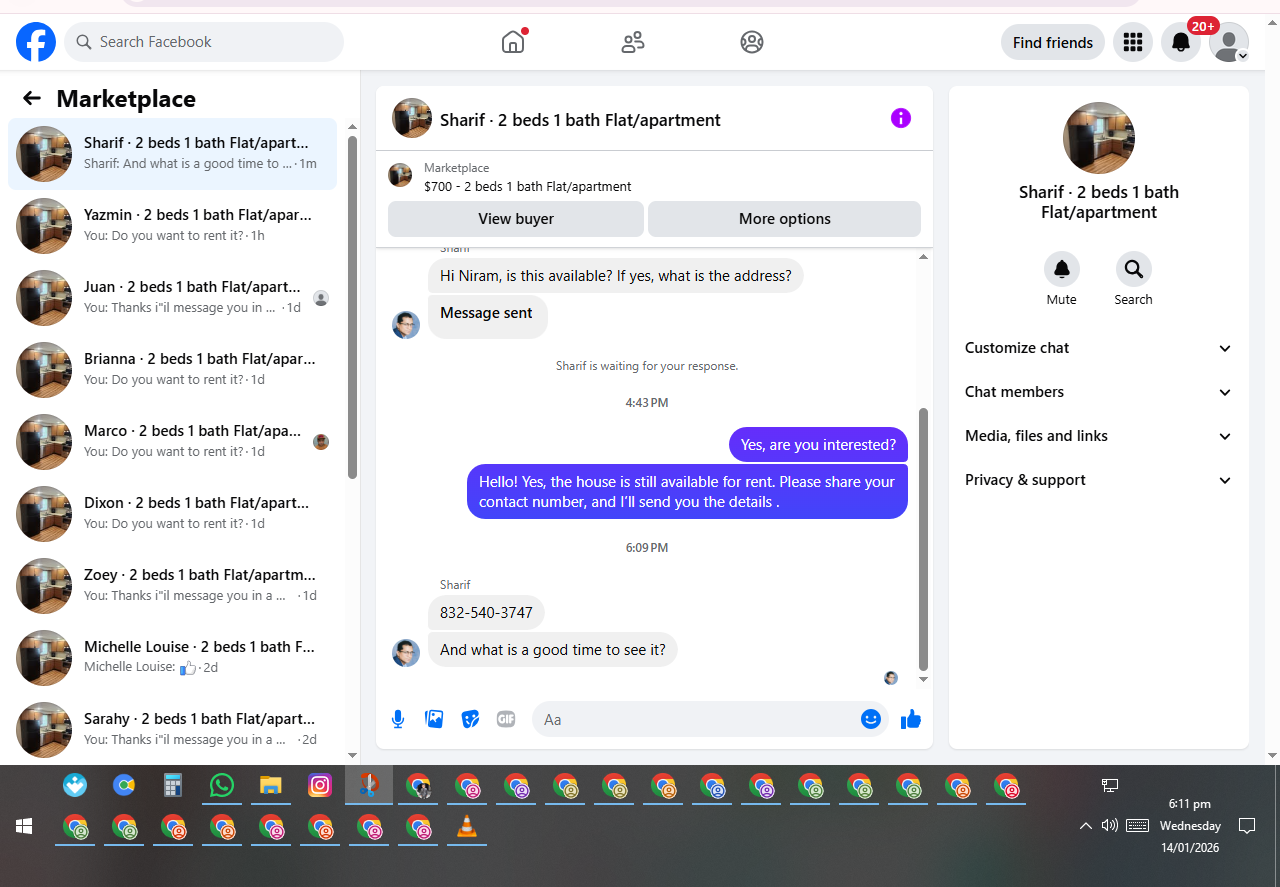Click the chat scrollbar down arrow
1280x887 pixels.
tap(923, 680)
